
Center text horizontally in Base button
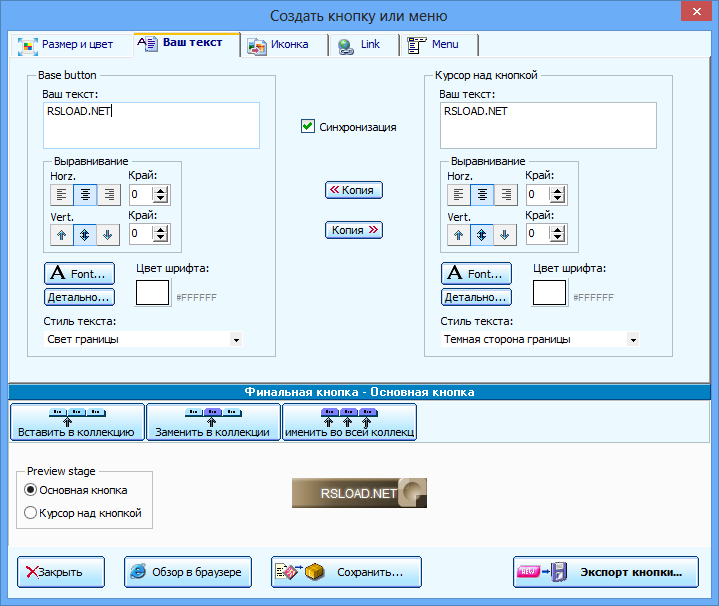coord(85,195)
